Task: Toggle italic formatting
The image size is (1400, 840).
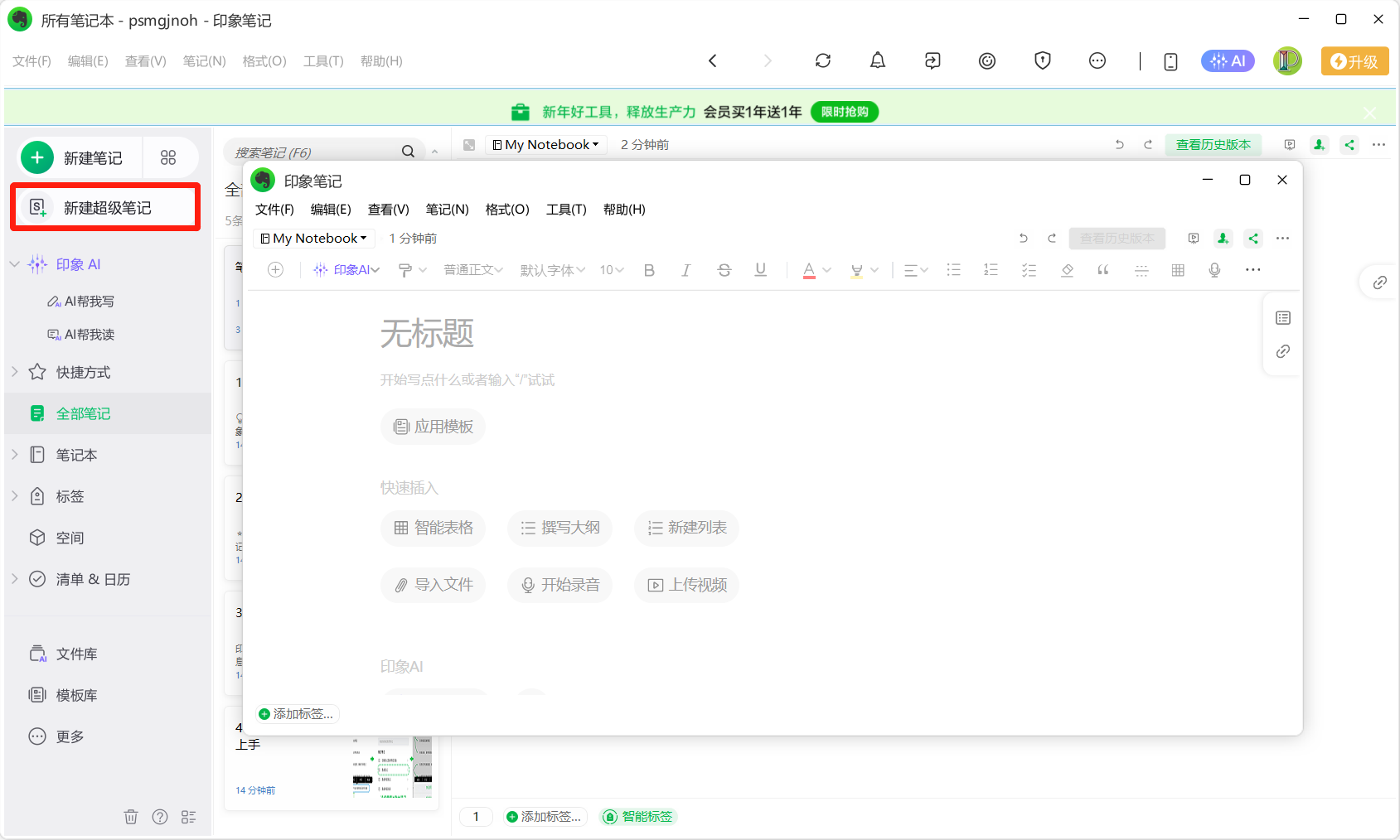Action: (x=685, y=270)
